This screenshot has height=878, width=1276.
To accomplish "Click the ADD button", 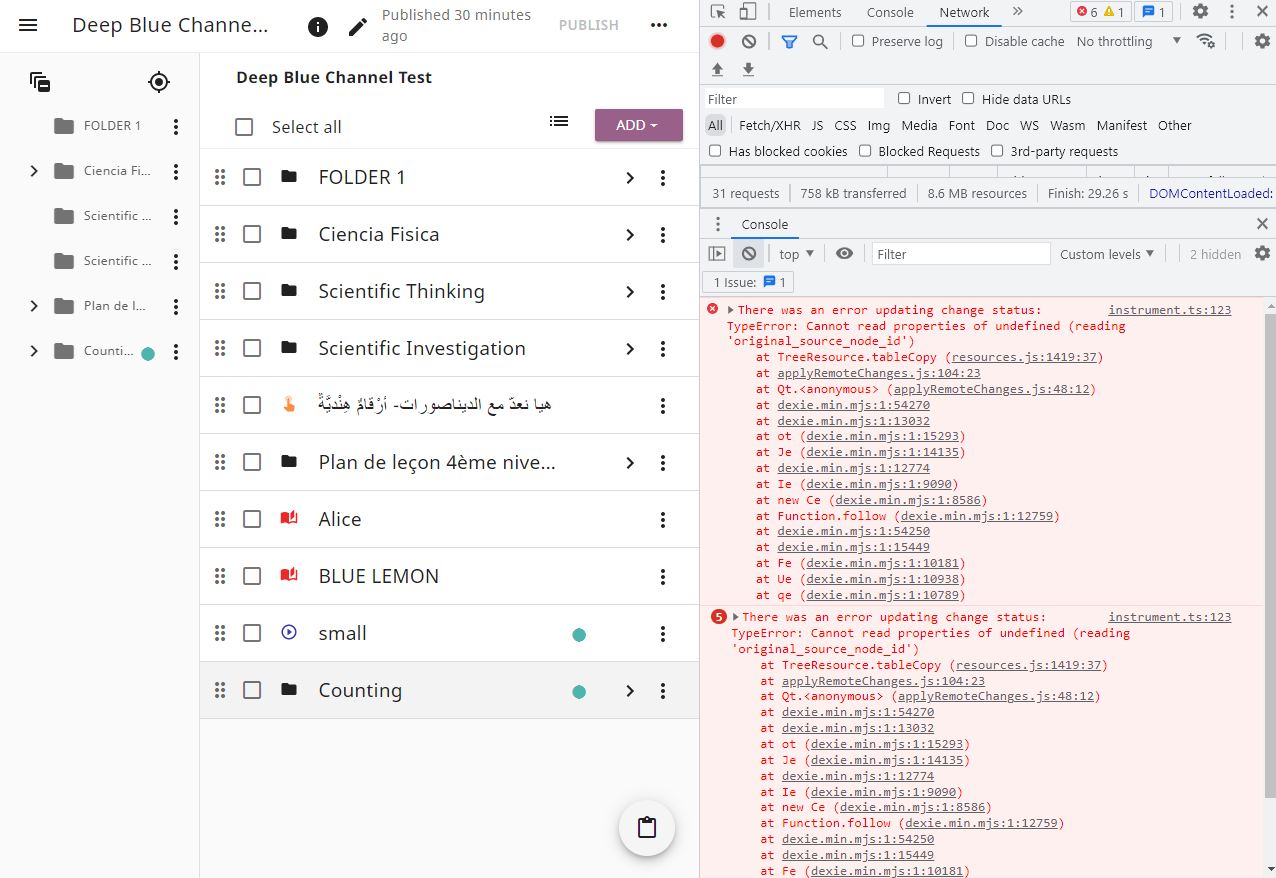I will pyautogui.click(x=638, y=125).
